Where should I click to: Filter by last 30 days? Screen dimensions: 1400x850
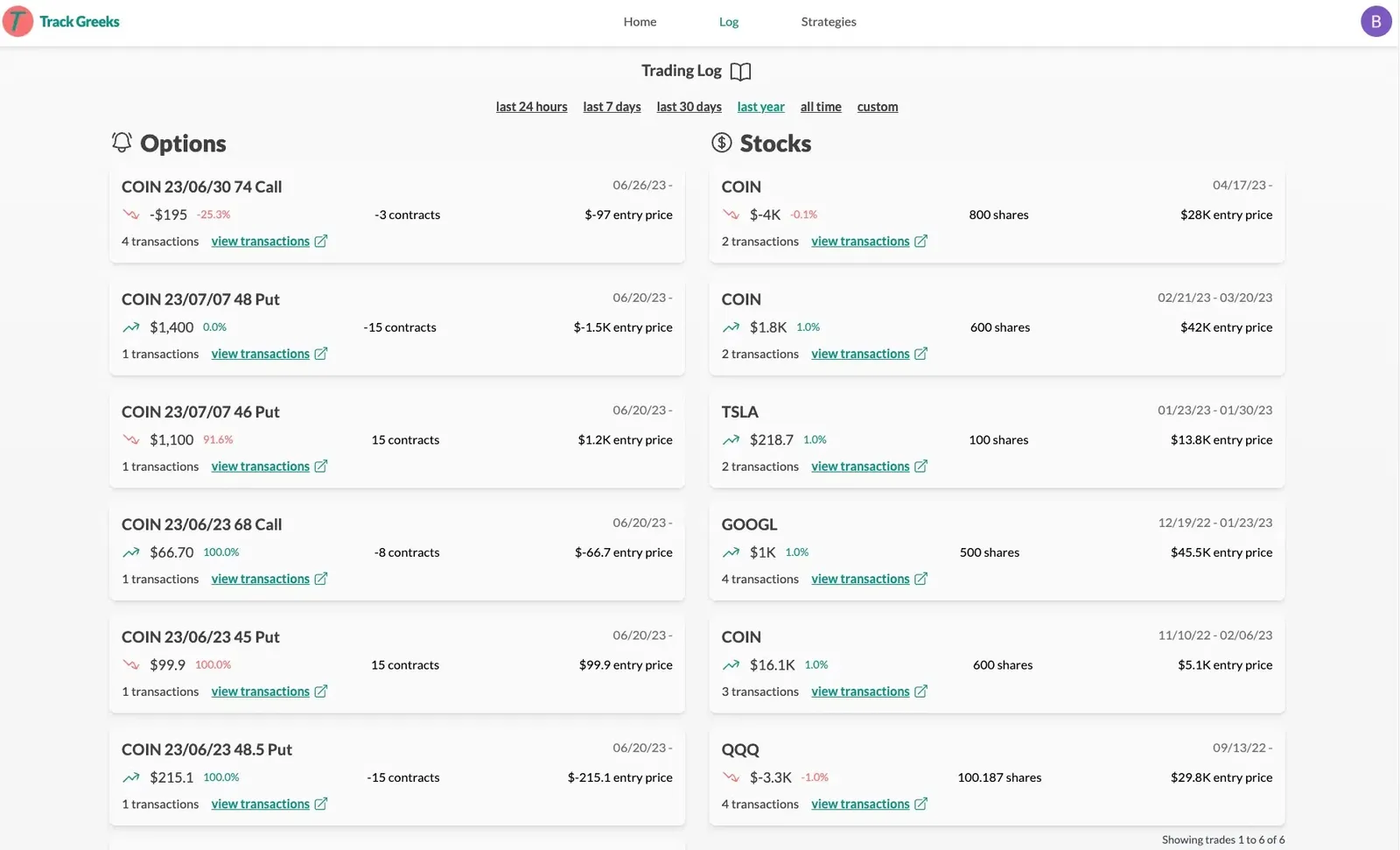pos(689,107)
